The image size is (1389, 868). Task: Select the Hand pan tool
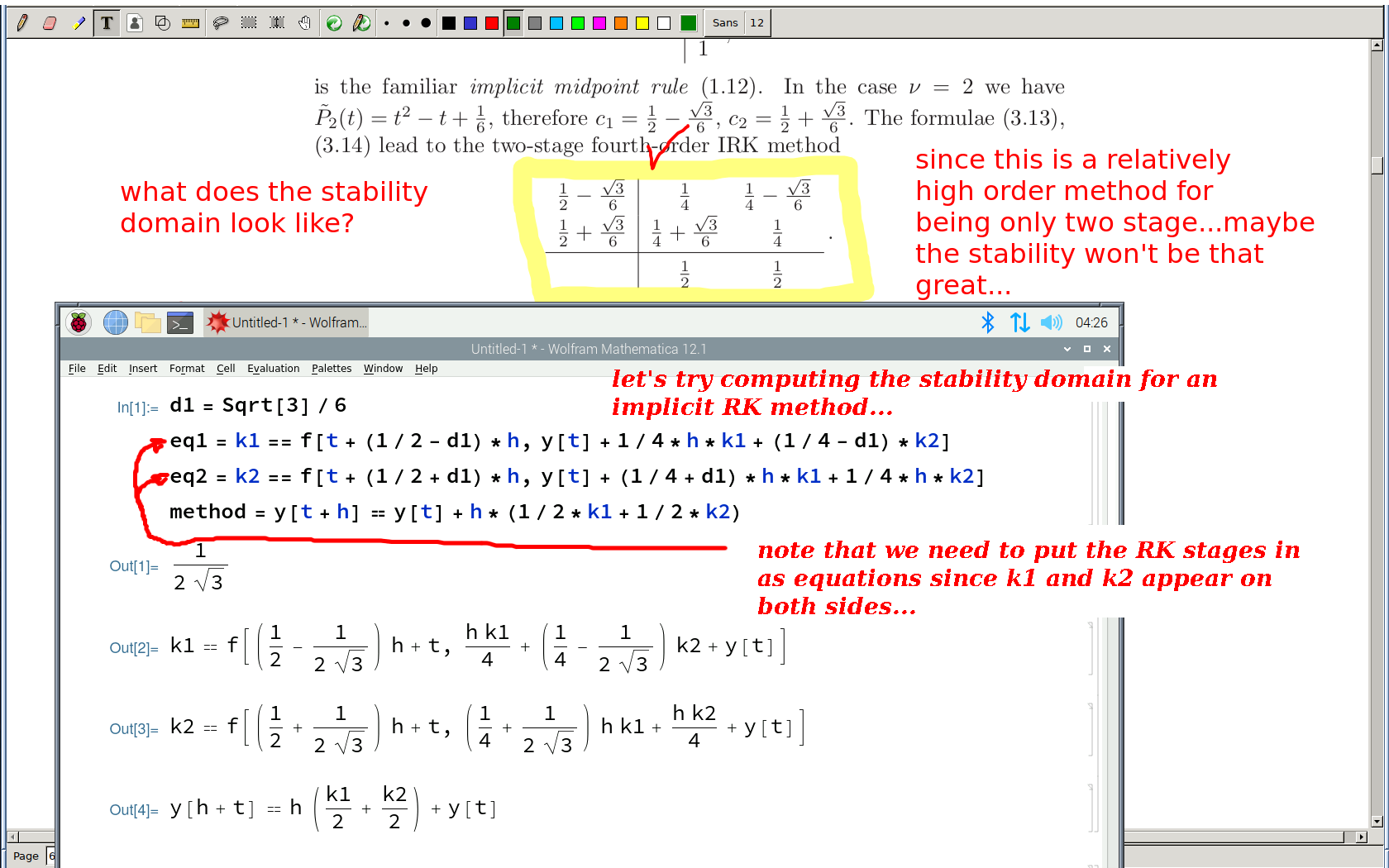click(x=305, y=23)
